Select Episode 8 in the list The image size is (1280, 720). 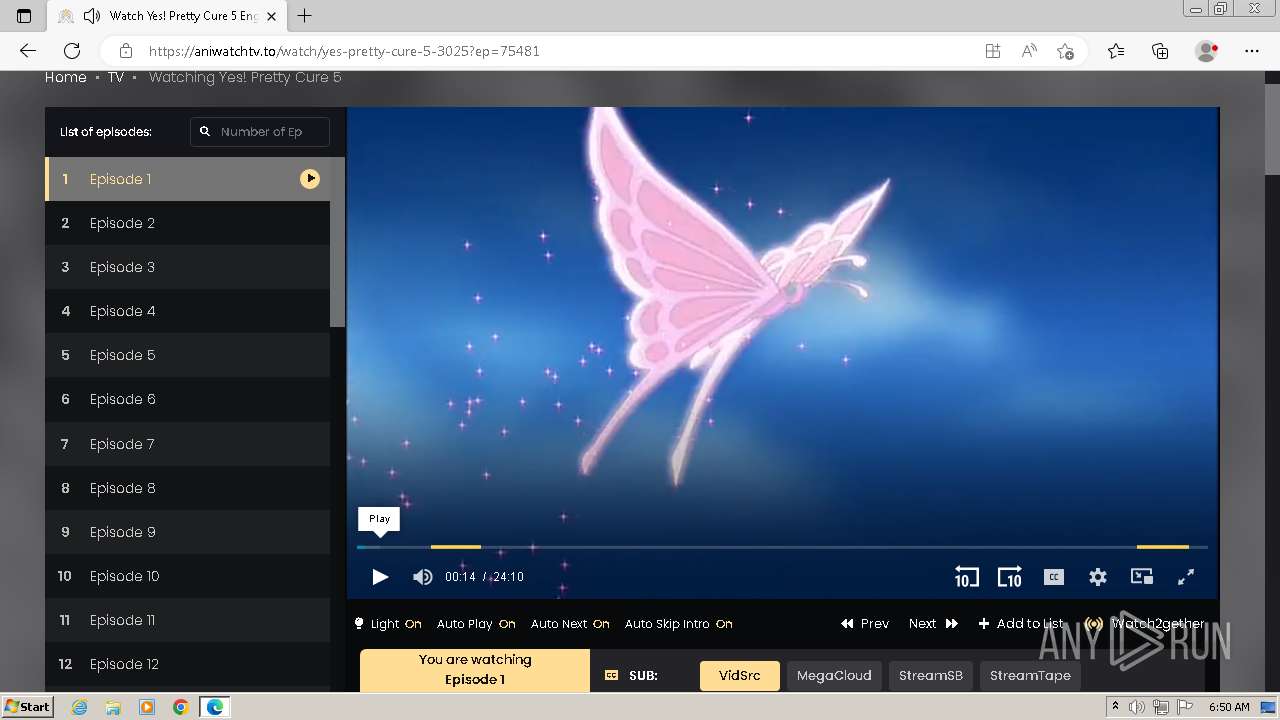coord(188,488)
